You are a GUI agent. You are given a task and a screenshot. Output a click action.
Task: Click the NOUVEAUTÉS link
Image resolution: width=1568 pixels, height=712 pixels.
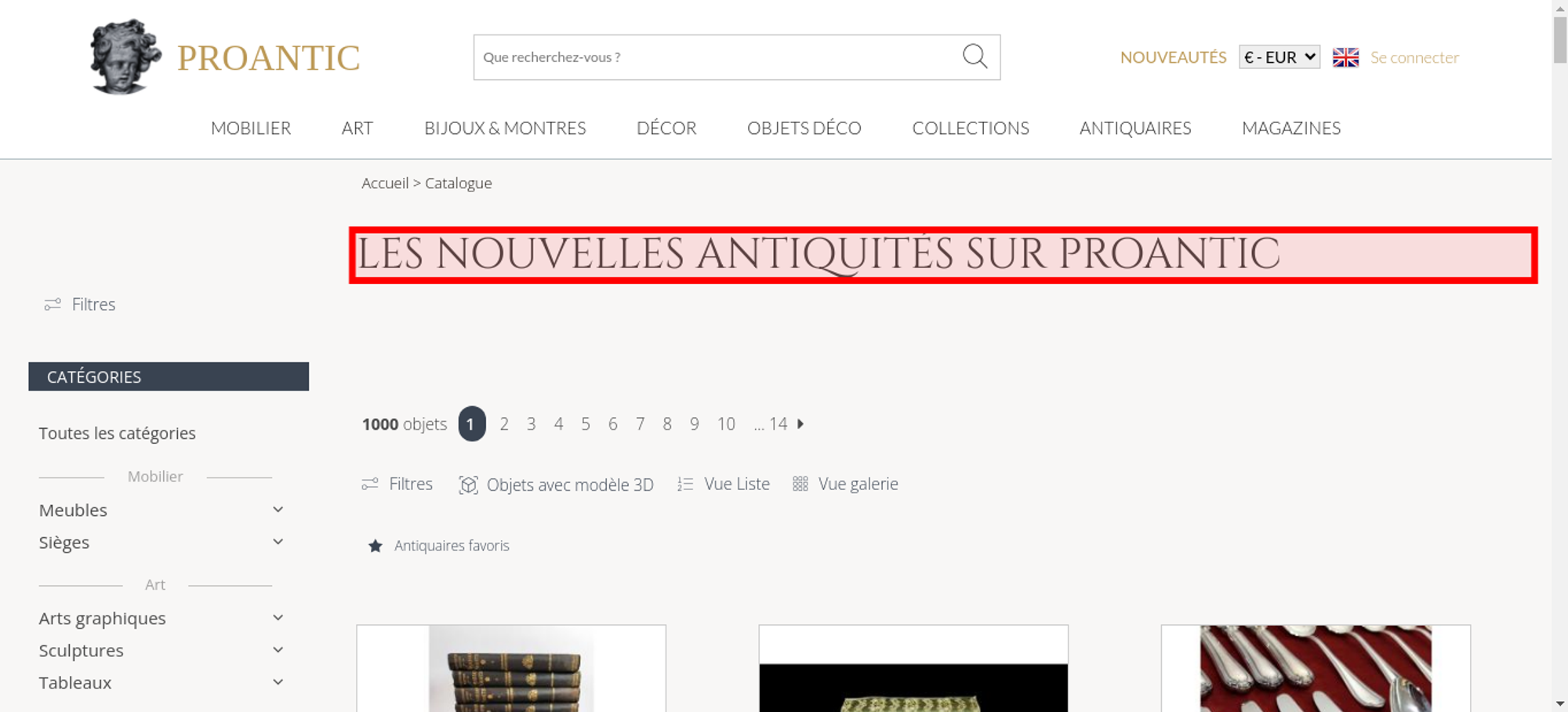[x=1173, y=57]
